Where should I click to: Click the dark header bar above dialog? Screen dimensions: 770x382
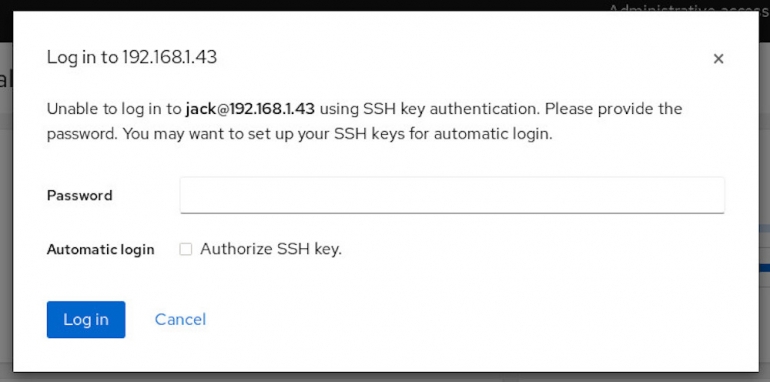click(295, 5)
